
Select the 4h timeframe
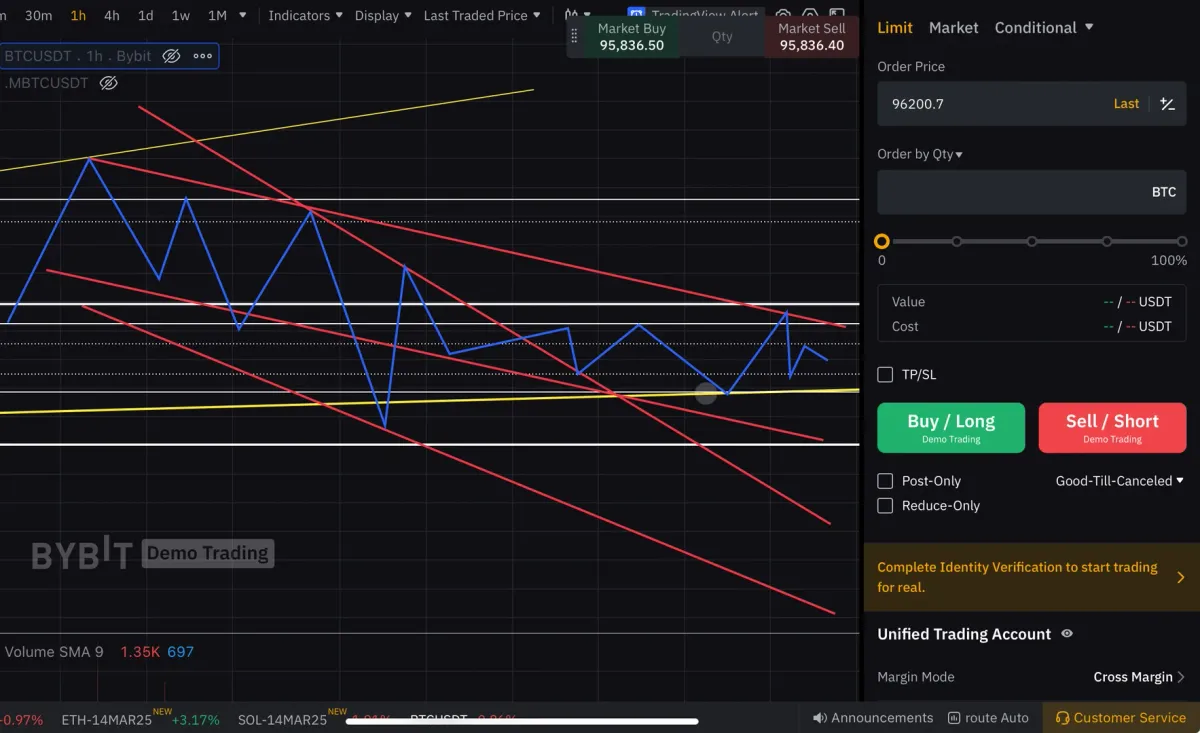pyautogui.click(x=112, y=15)
